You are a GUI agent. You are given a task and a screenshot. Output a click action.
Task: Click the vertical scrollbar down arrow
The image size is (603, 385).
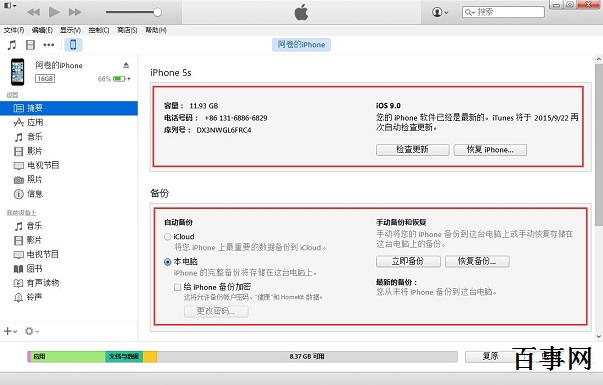tap(599, 337)
